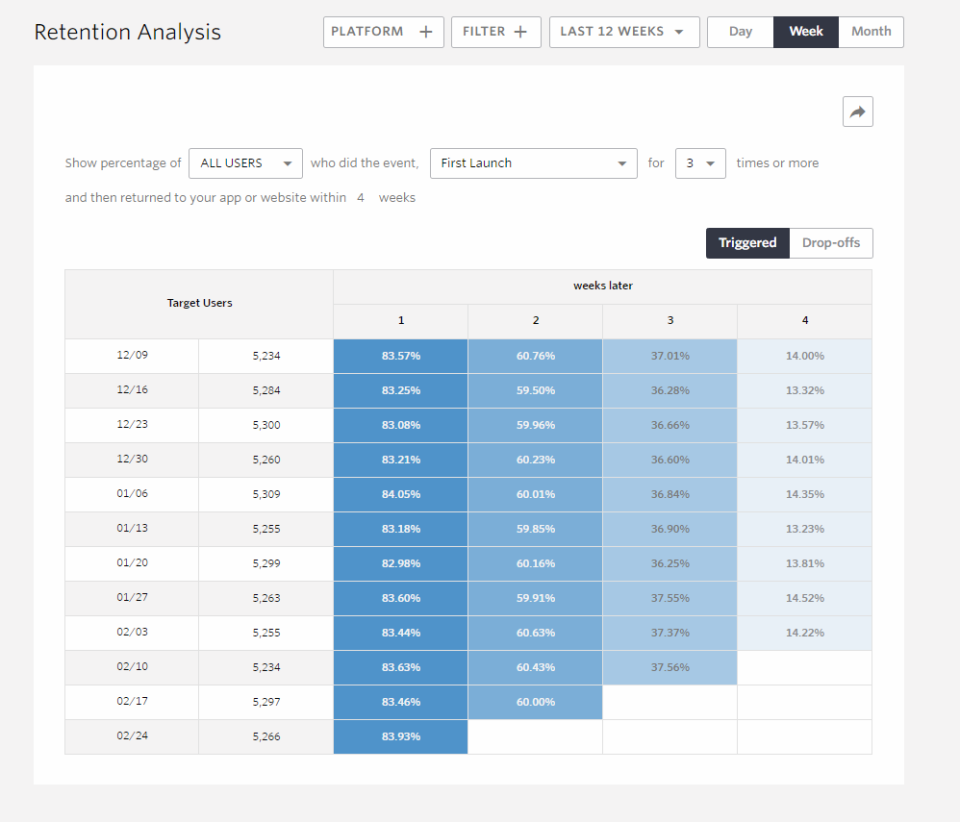Click the 01/27 date cell
This screenshot has width=960, height=822.
pos(132,598)
